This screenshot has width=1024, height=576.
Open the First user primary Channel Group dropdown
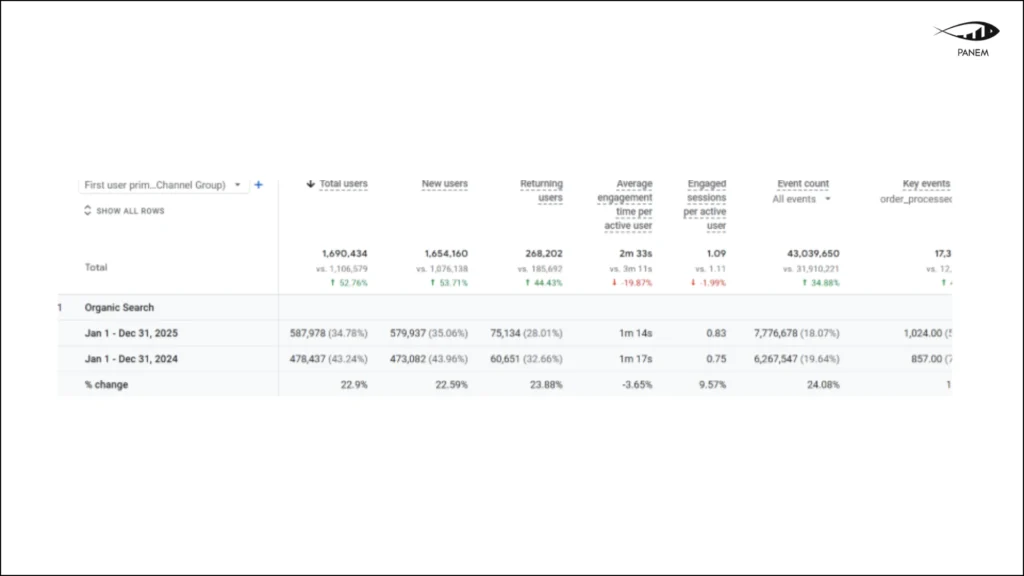[x=163, y=185]
